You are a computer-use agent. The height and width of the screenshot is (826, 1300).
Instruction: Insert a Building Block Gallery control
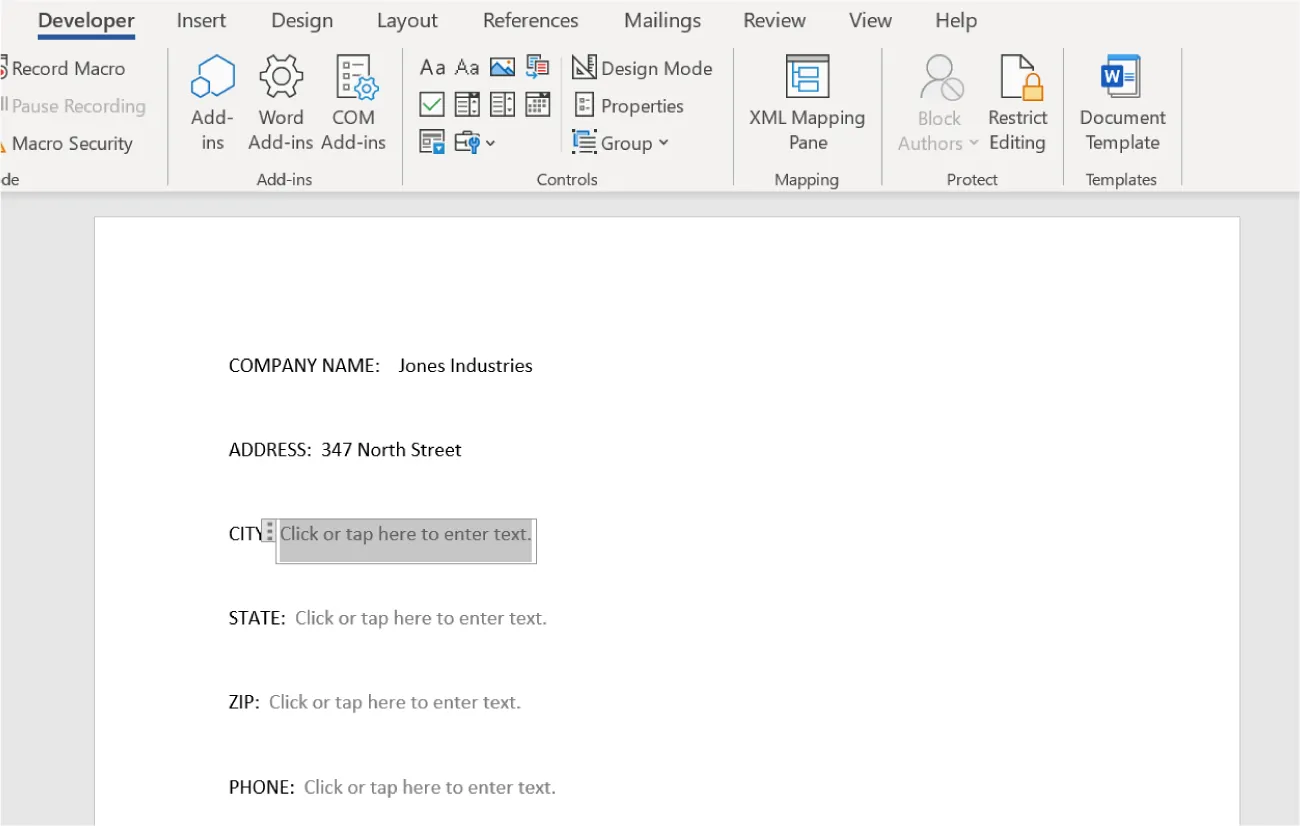pyautogui.click(x=537, y=67)
